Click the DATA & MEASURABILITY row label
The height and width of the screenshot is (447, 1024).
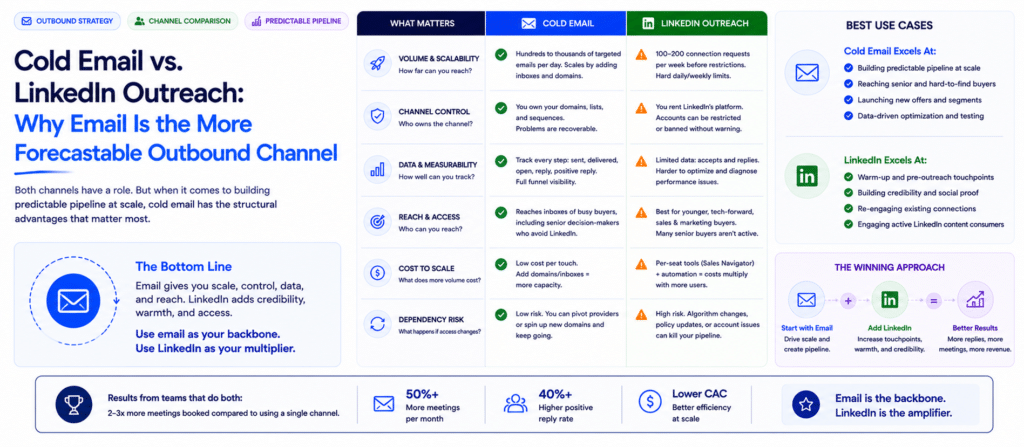tap(438, 165)
